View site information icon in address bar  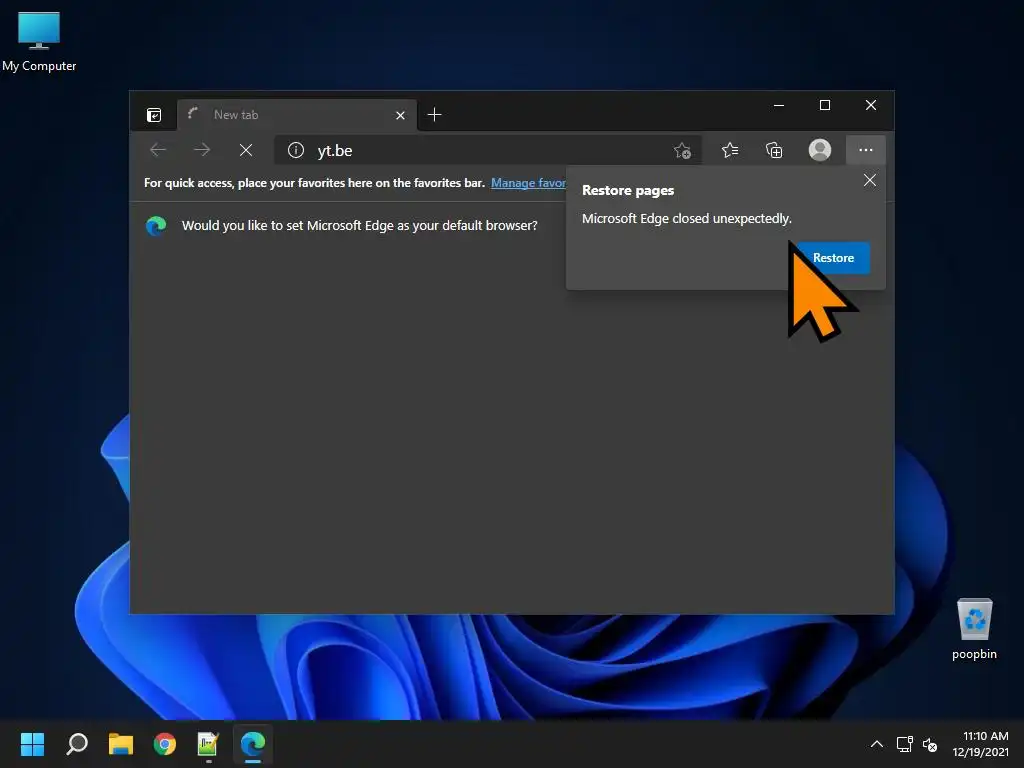click(296, 150)
